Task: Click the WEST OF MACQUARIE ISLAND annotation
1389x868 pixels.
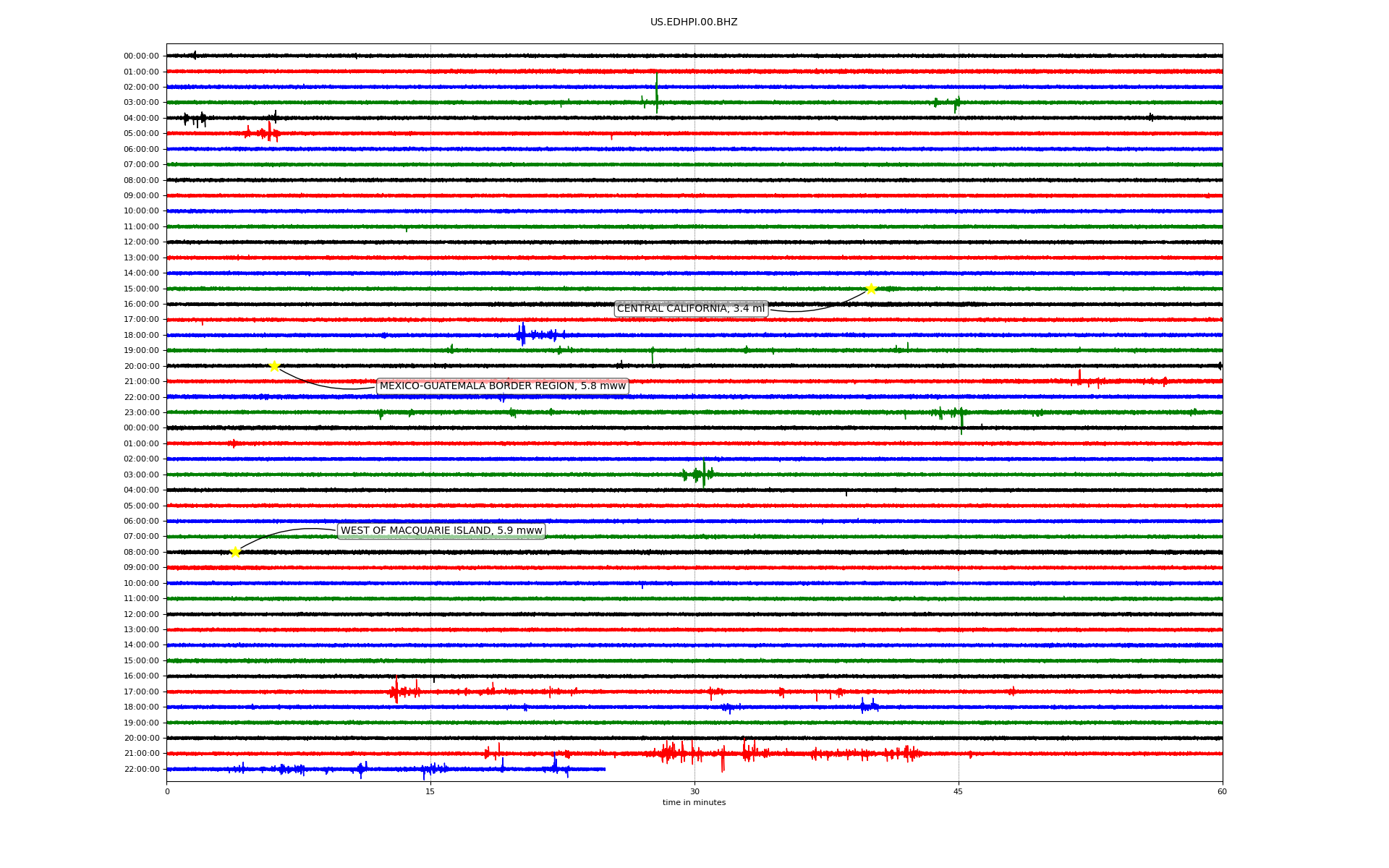Action: click(441, 531)
